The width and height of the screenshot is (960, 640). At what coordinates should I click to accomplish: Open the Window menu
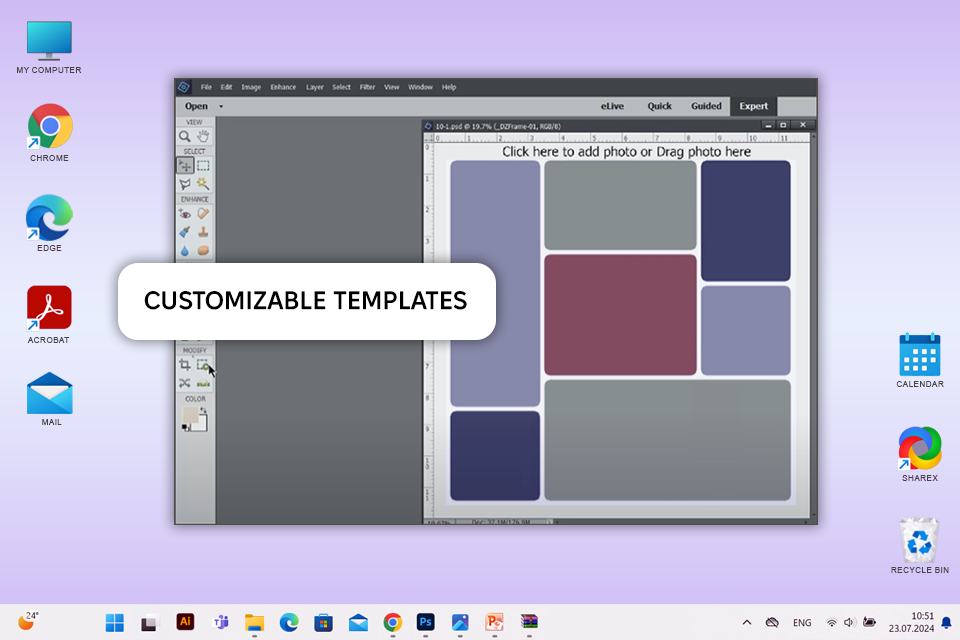pos(420,87)
